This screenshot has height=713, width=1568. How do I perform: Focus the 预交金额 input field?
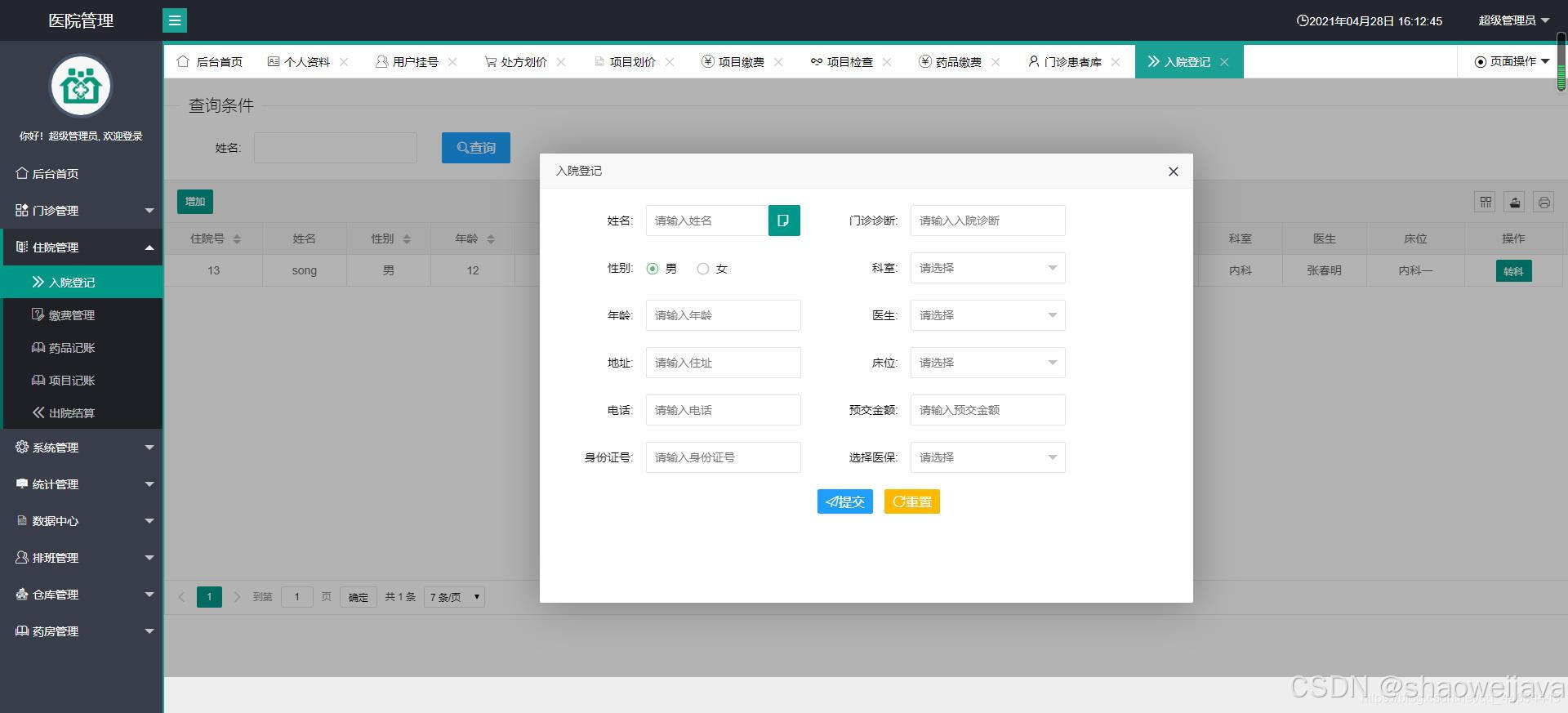(x=988, y=410)
